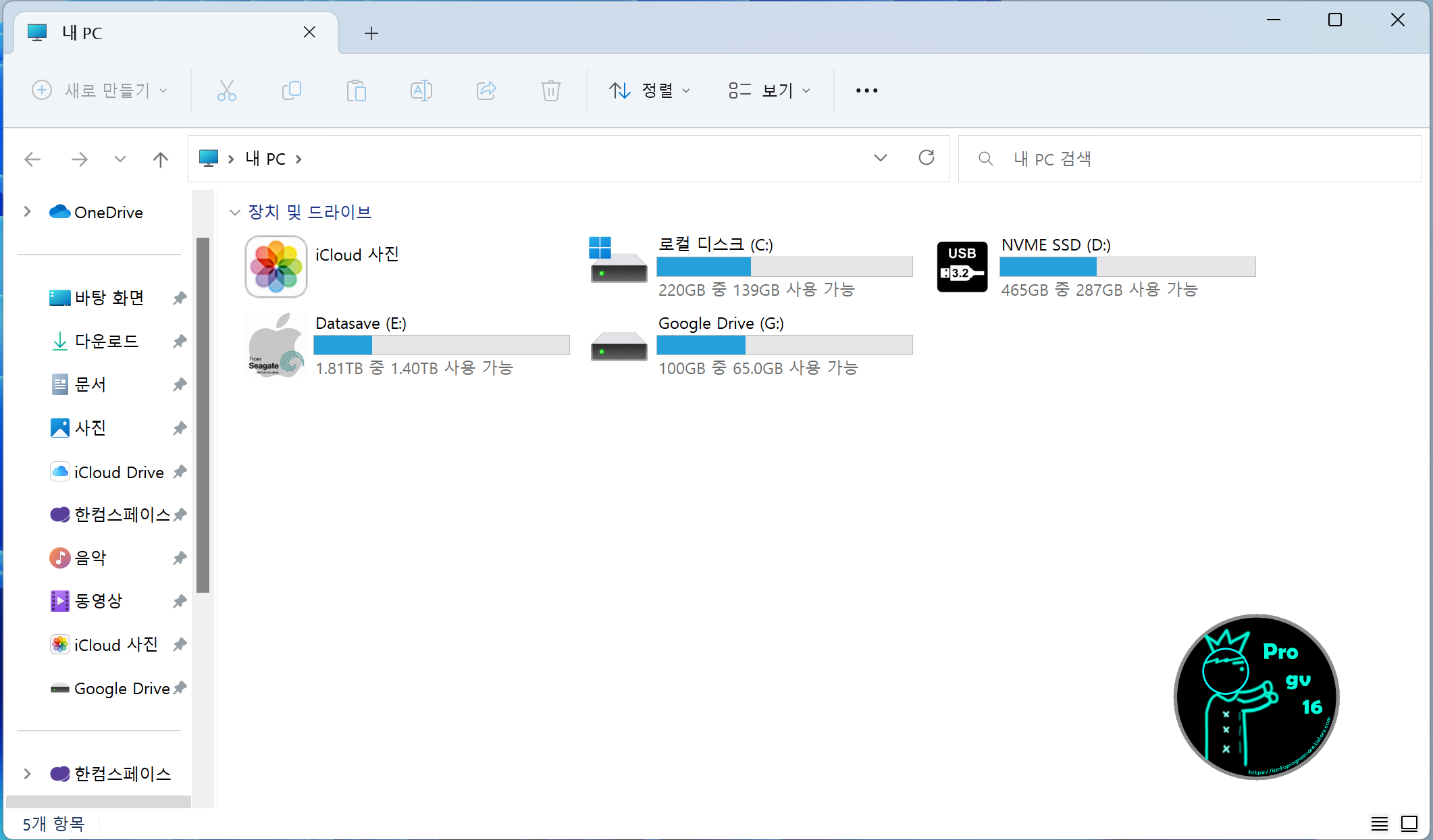Open the 정렬 sort dropdown

click(x=650, y=90)
